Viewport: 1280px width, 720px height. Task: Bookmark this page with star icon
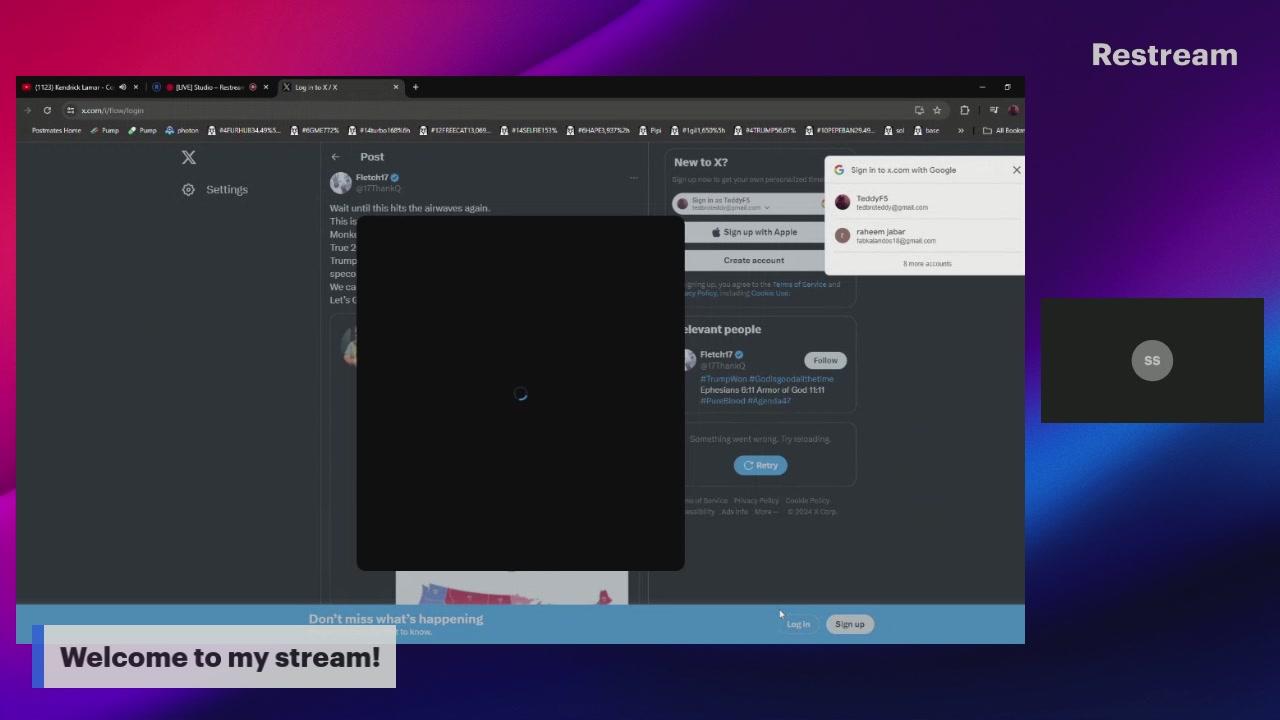[937, 110]
